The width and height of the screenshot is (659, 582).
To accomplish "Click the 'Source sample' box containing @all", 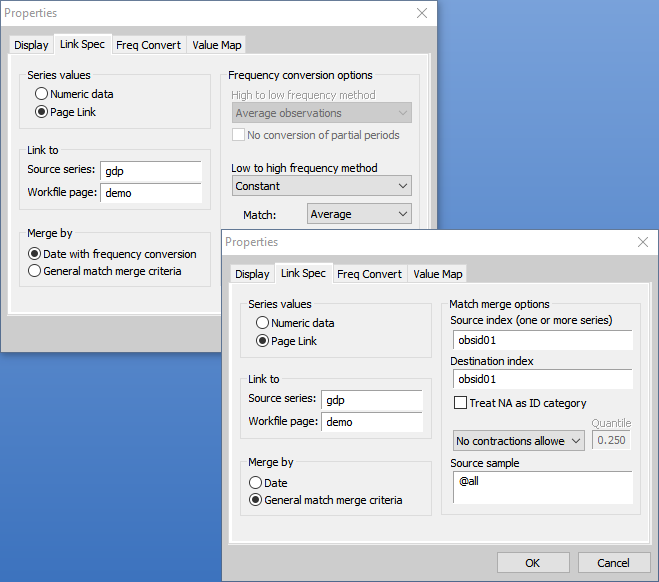I will (541, 487).
